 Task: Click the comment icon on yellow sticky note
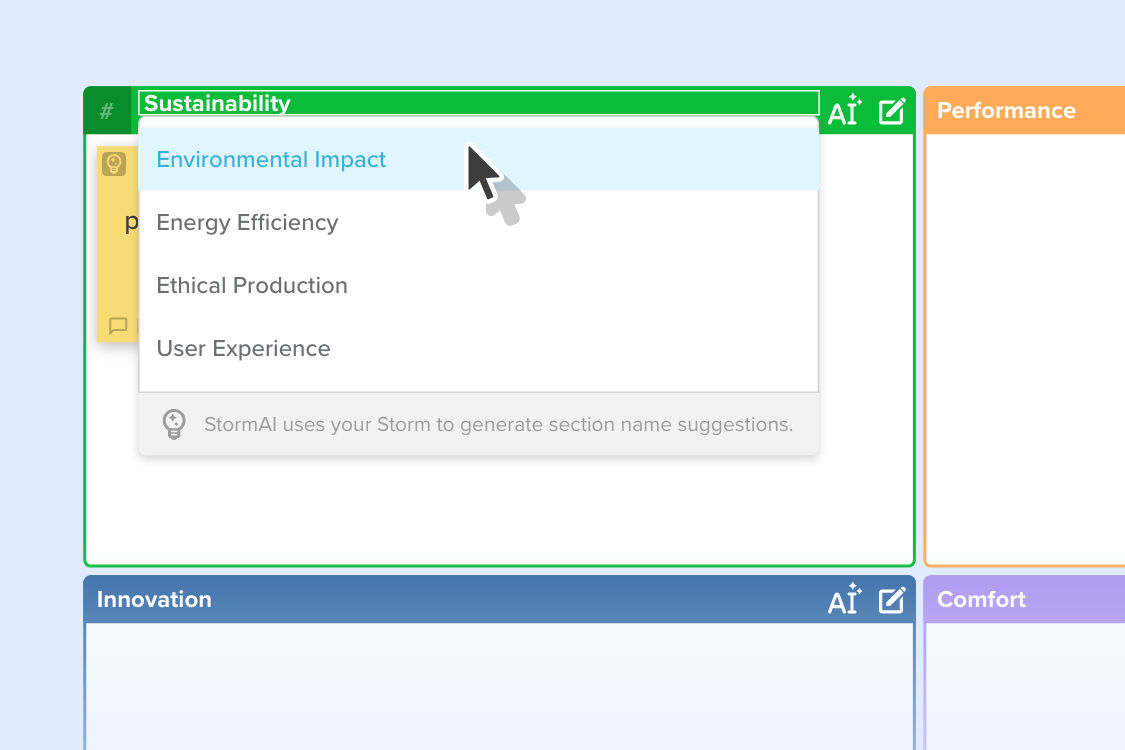point(118,326)
